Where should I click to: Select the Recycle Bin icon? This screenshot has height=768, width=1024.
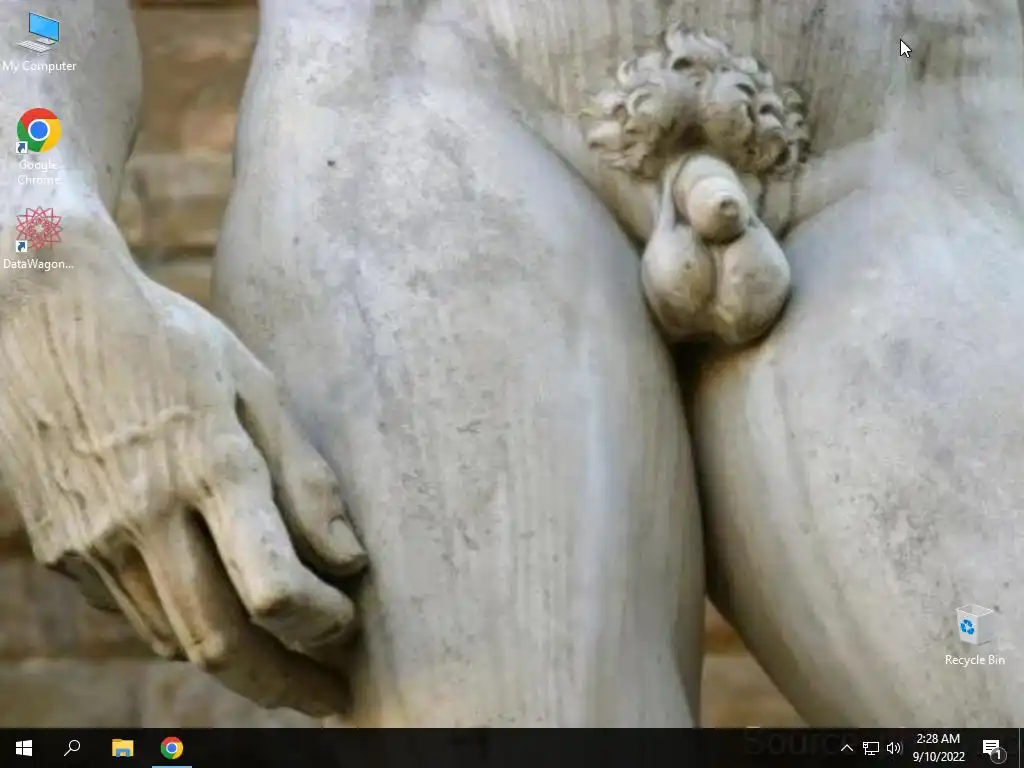coord(974,635)
